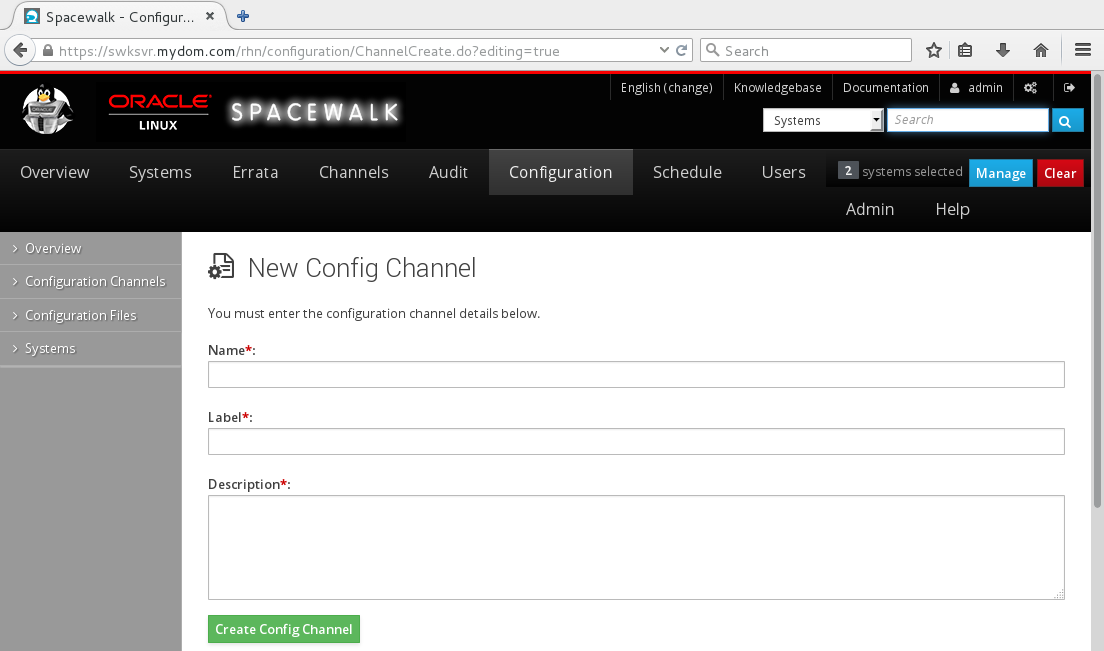Open preferences gears icon in header
The height and width of the screenshot is (651, 1104).
[1030, 88]
